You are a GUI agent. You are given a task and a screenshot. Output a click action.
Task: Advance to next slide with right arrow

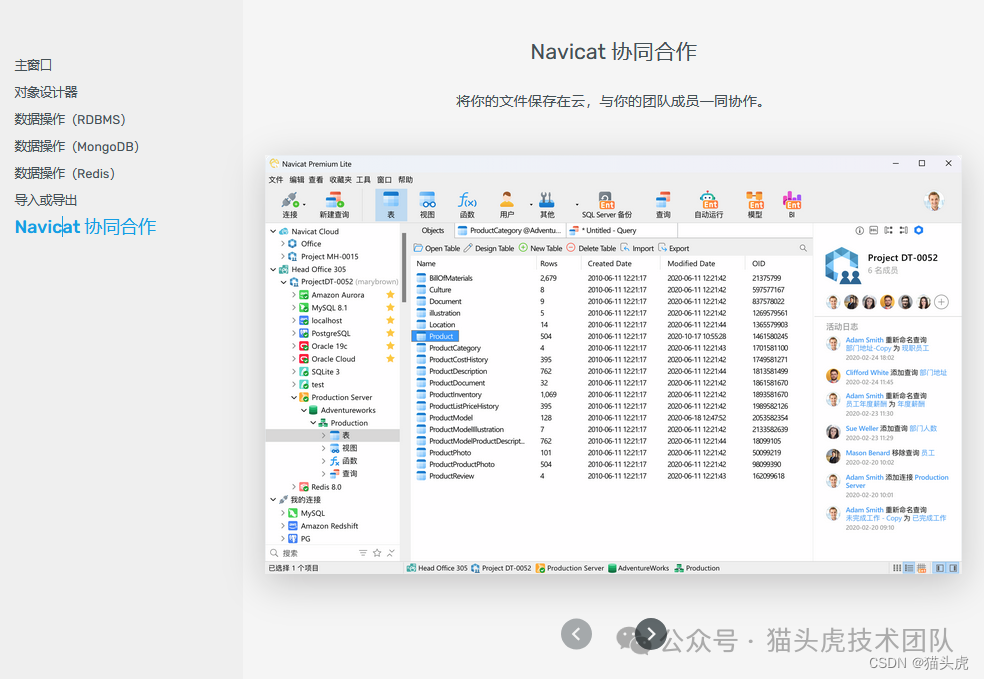pos(651,634)
